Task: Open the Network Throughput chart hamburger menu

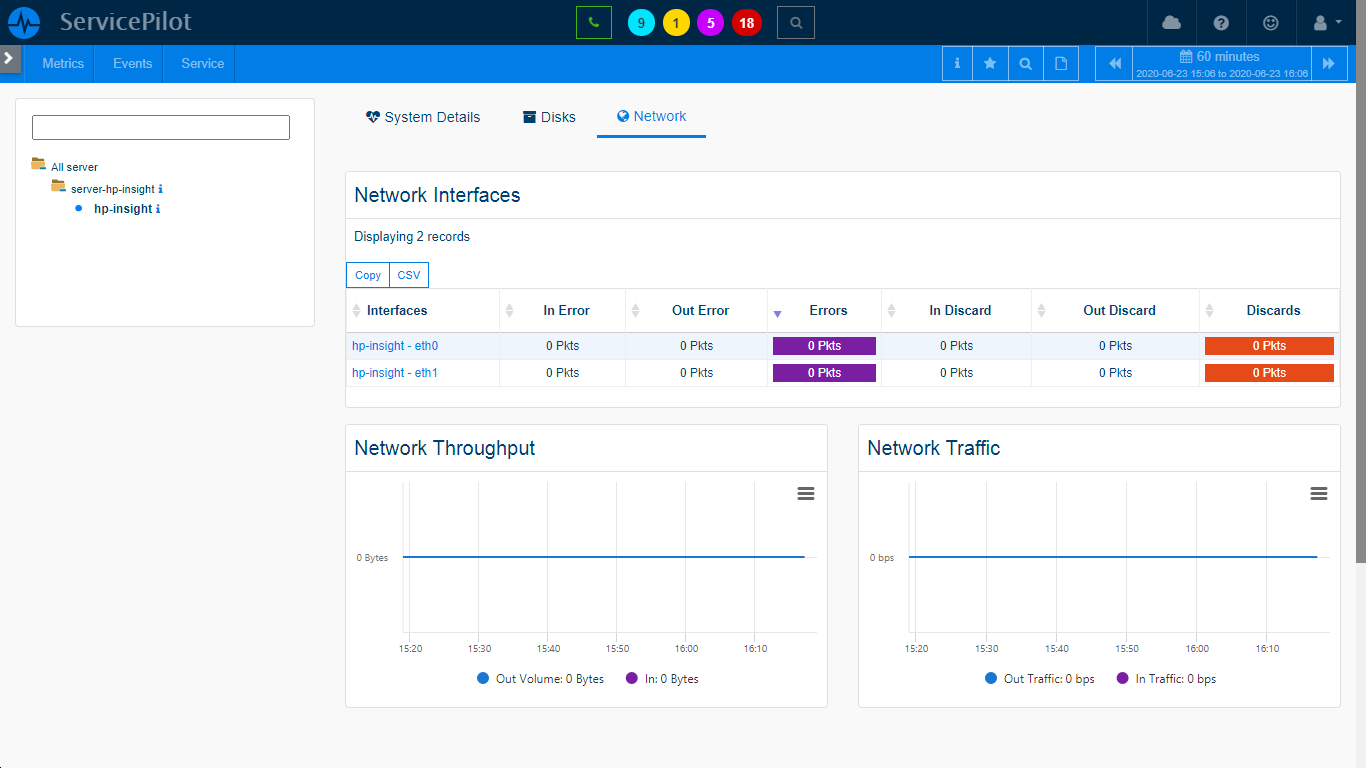Action: (x=806, y=493)
